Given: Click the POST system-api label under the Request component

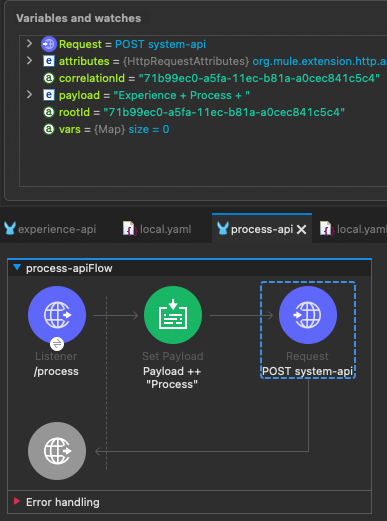Looking at the screenshot, I should coord(307,371).
